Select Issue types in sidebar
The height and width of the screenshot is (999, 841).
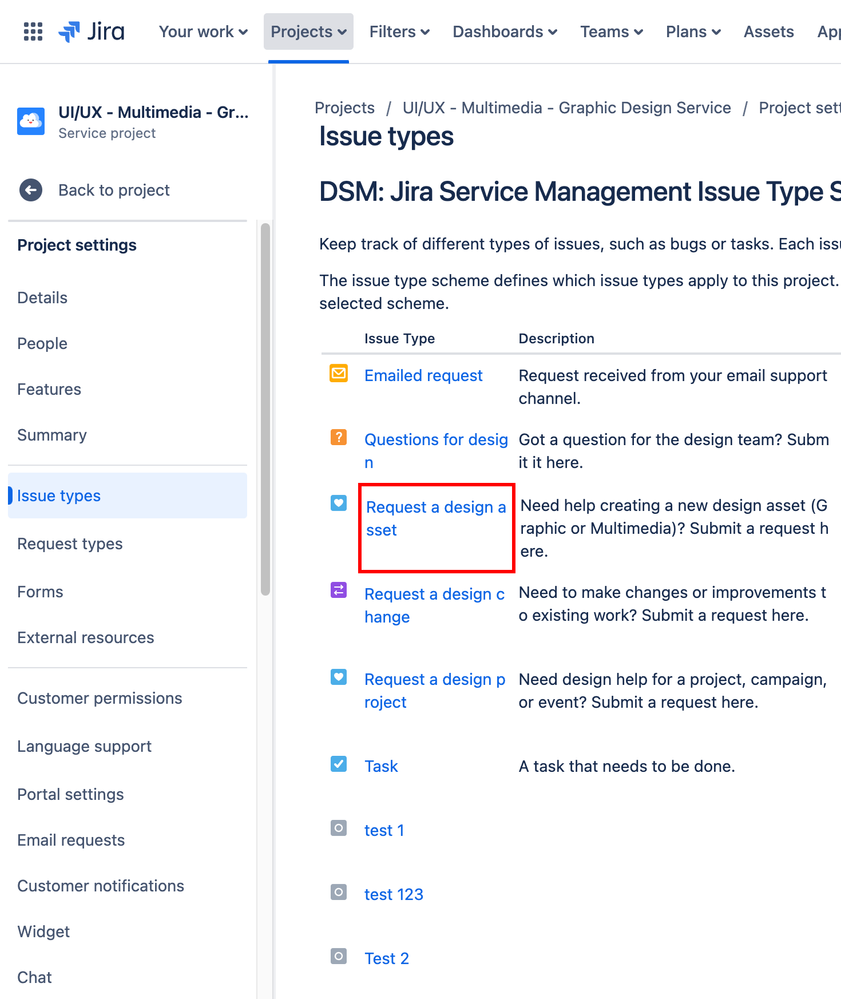pos(127,496)
